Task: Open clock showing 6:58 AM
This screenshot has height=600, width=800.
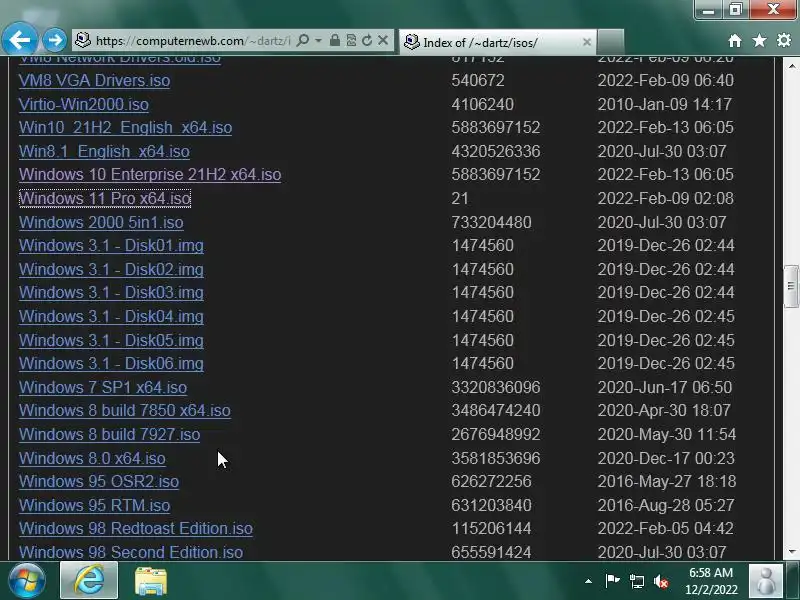Action: (711, 581)
